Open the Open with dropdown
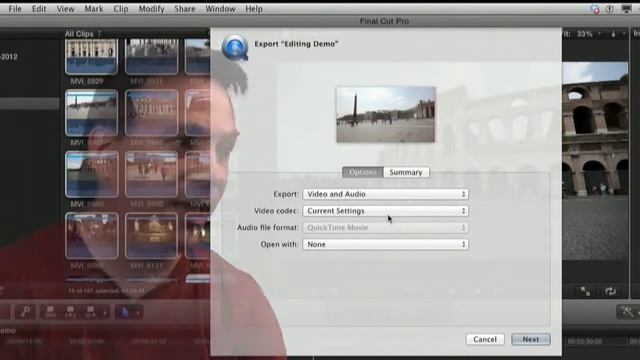Screen dimensions: 640x360 click(x=385, y=244)
